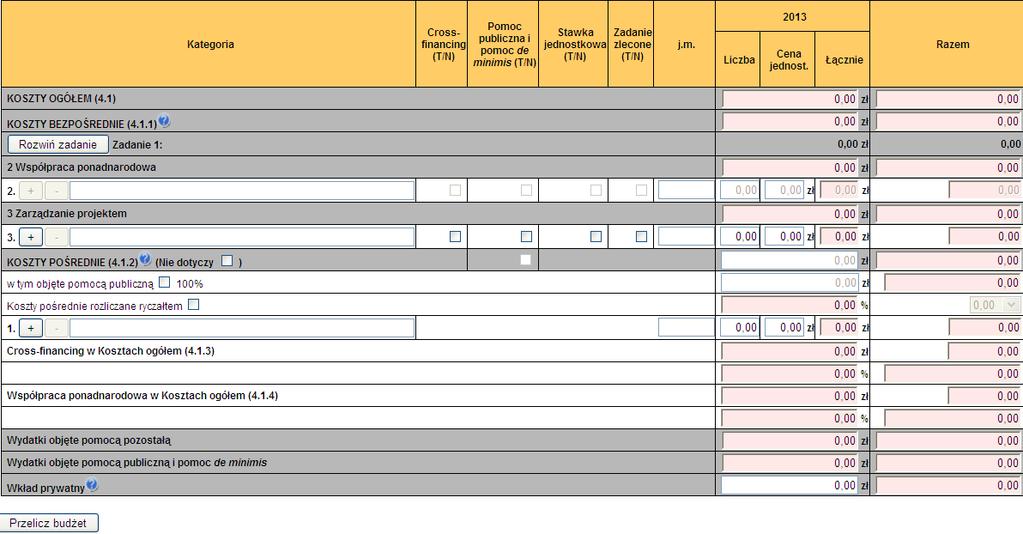Viewport: 1023px width, 534px height.
Task: Add indirect cost row with plus in row 1
Action: (x=31, y=328)
